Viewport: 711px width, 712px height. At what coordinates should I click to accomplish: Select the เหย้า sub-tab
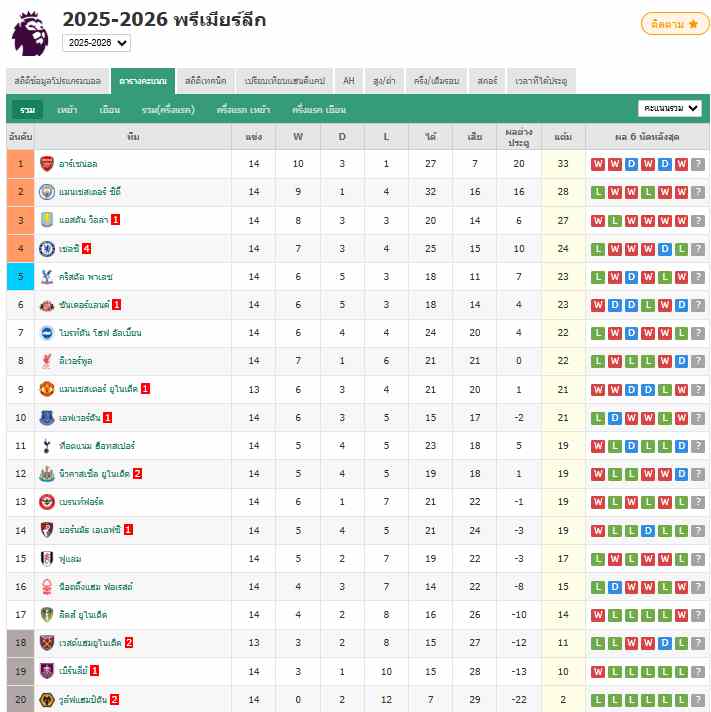[67, 109]
